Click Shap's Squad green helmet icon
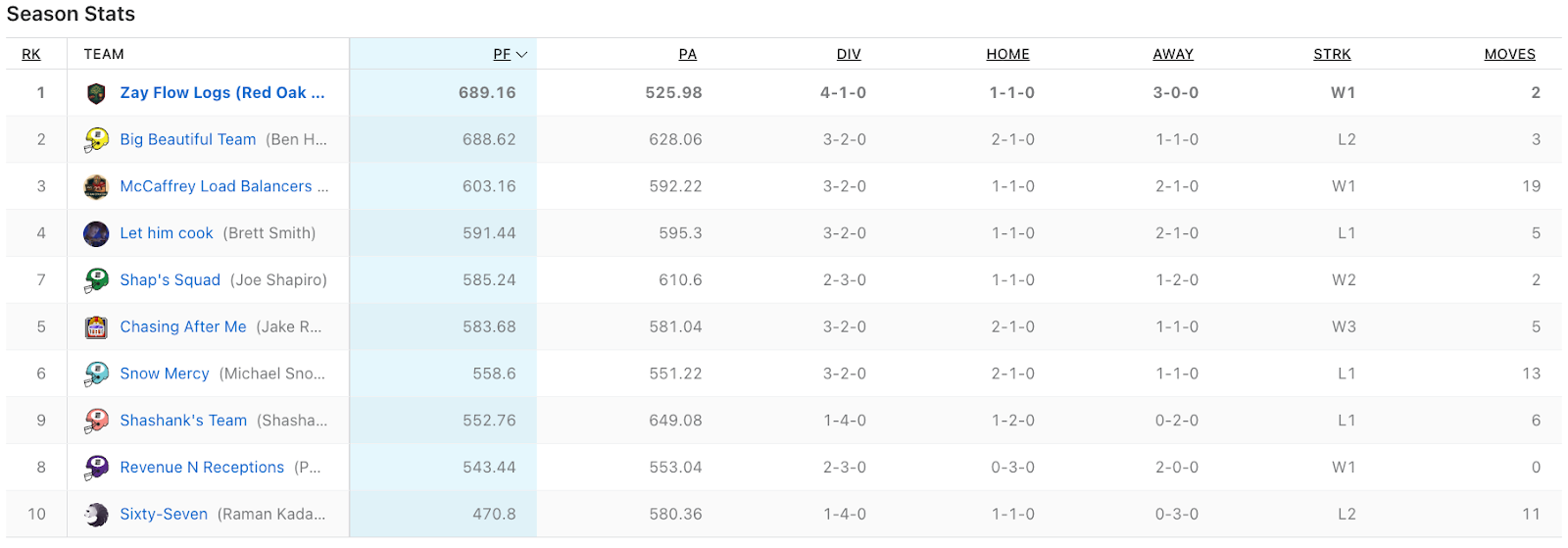The image size is (1568, 548). pos(96,280)
